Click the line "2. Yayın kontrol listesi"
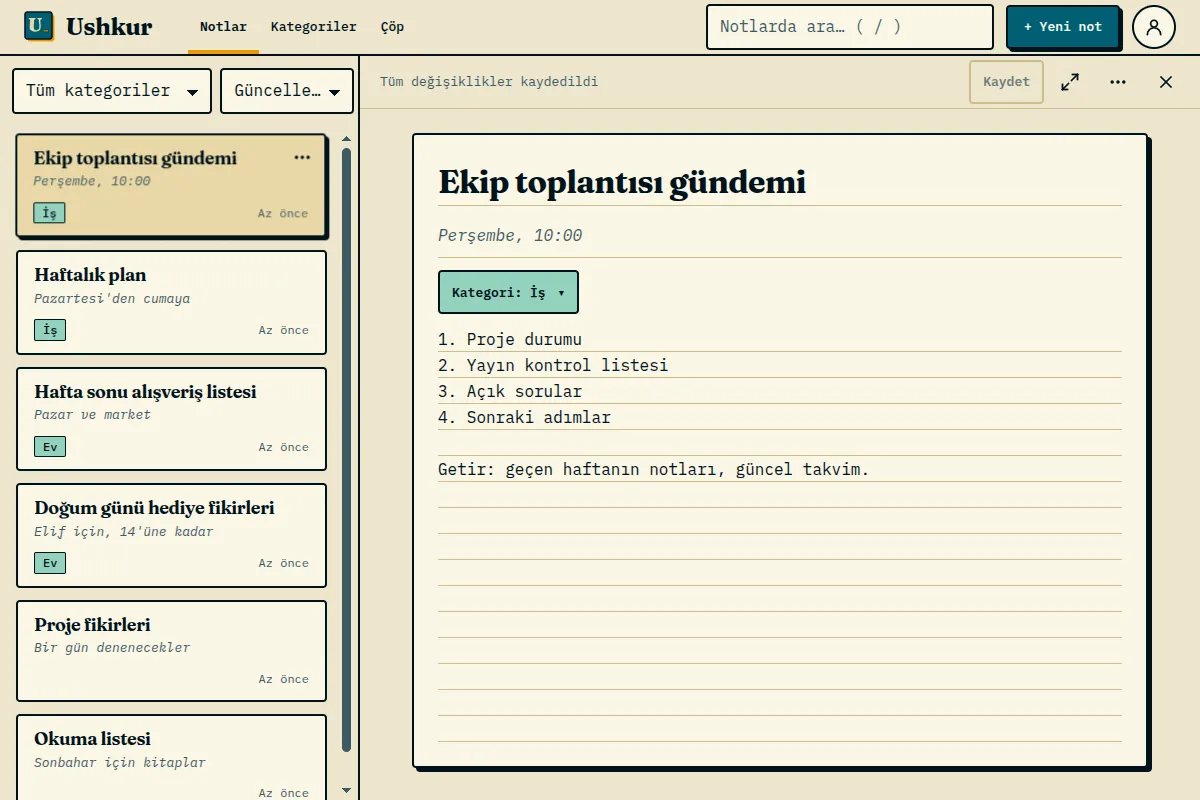This screenshot has width=1200, height=800. [x=553, y=365]
